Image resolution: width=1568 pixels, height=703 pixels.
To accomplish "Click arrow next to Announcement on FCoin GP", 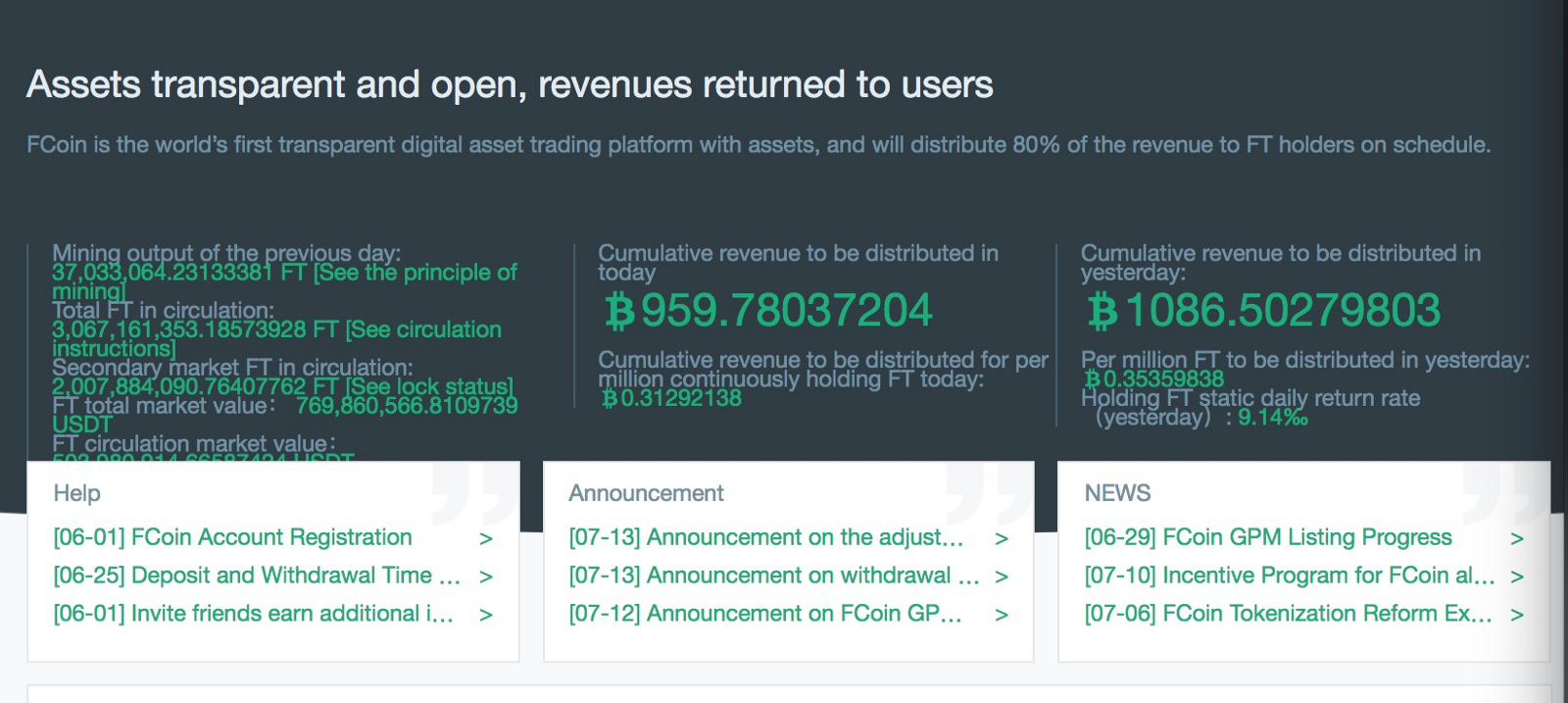I will tap(1002, 615).
